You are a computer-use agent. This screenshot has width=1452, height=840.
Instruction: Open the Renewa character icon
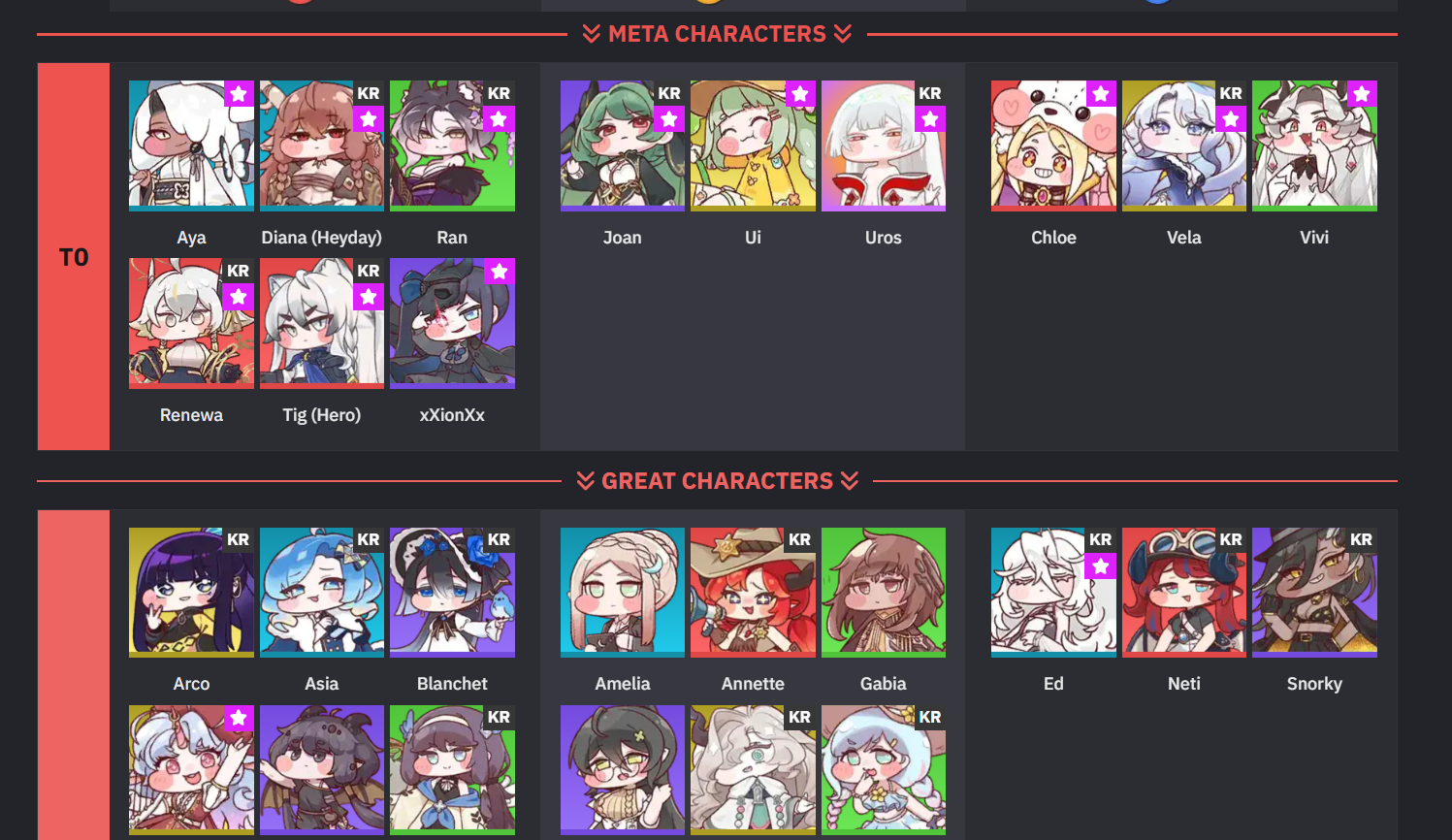pyautogui.click(x=191, y=323)
